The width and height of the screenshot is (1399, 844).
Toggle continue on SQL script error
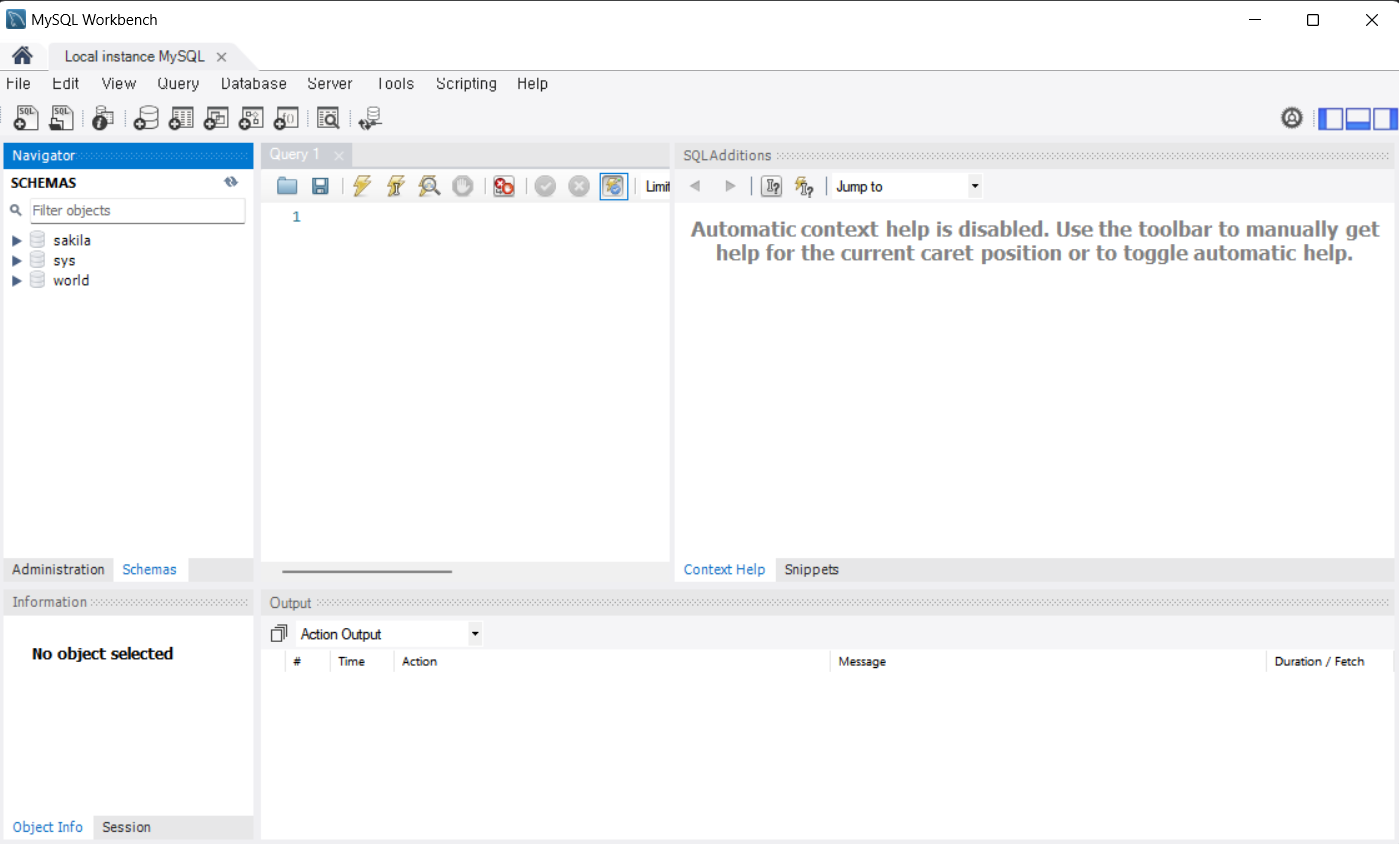pos(504,186)
